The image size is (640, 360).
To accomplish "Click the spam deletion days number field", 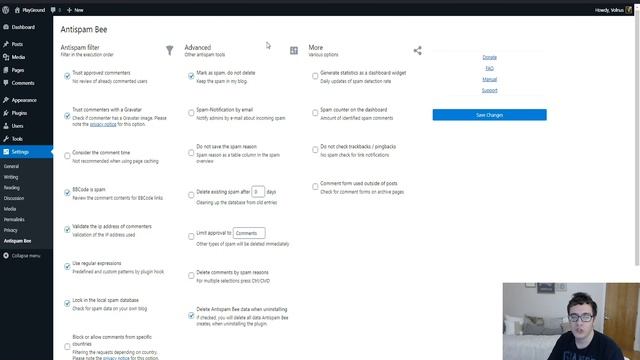I will coord(258,191).
